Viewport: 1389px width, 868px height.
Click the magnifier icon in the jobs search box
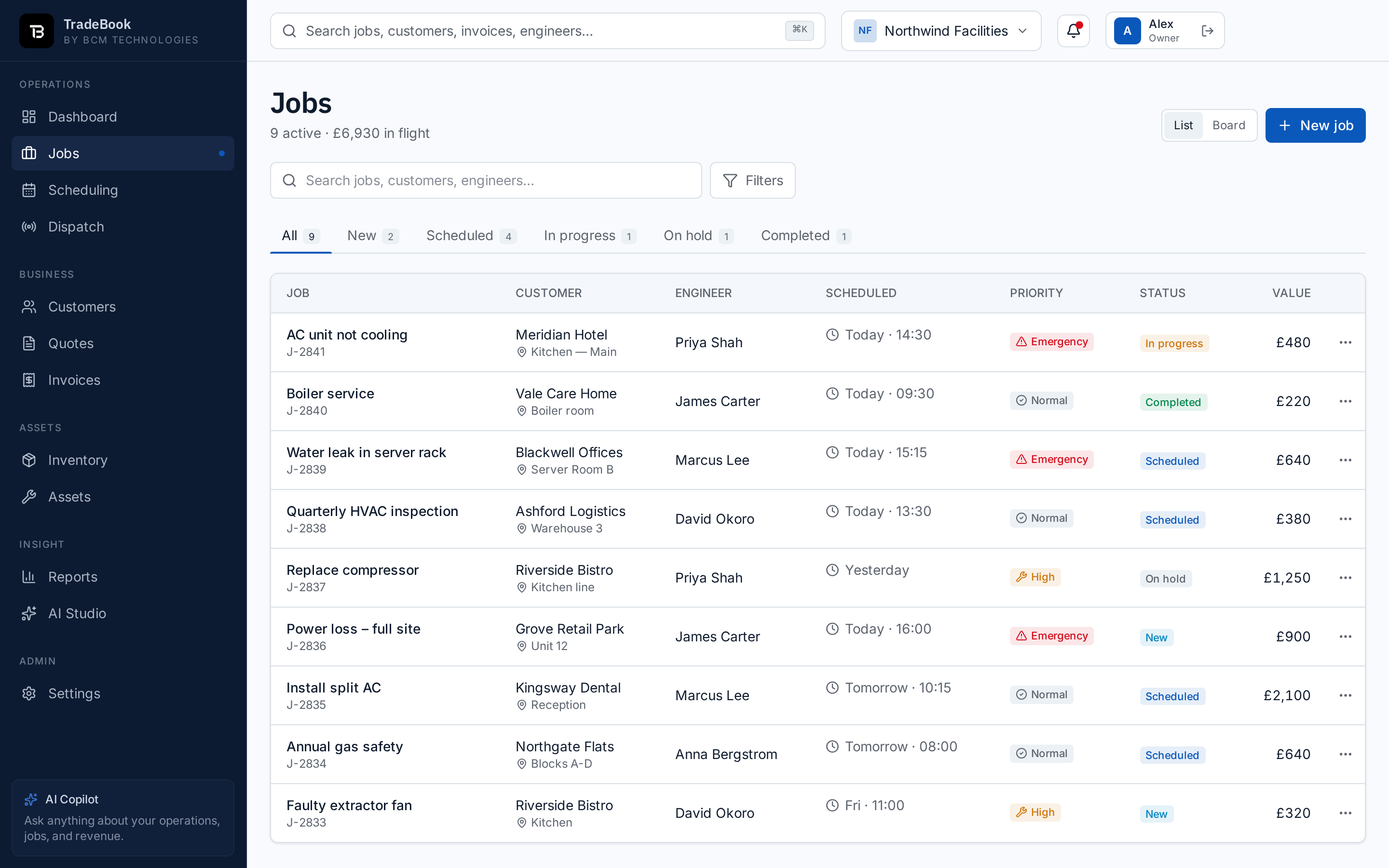pyautogui.click(x=290, y=181)
